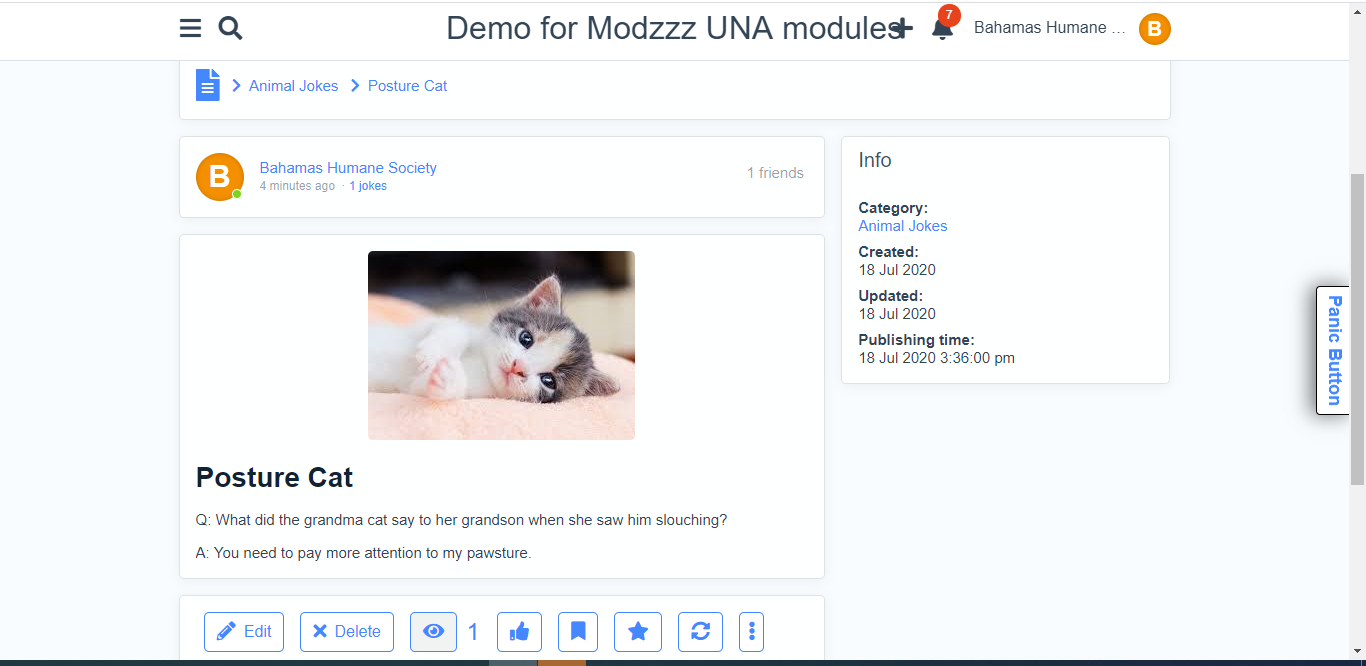Click the vertical page scrollbar
Image resolution: width=1366 pixels, height=666 pixels.
coord(1357,330)
